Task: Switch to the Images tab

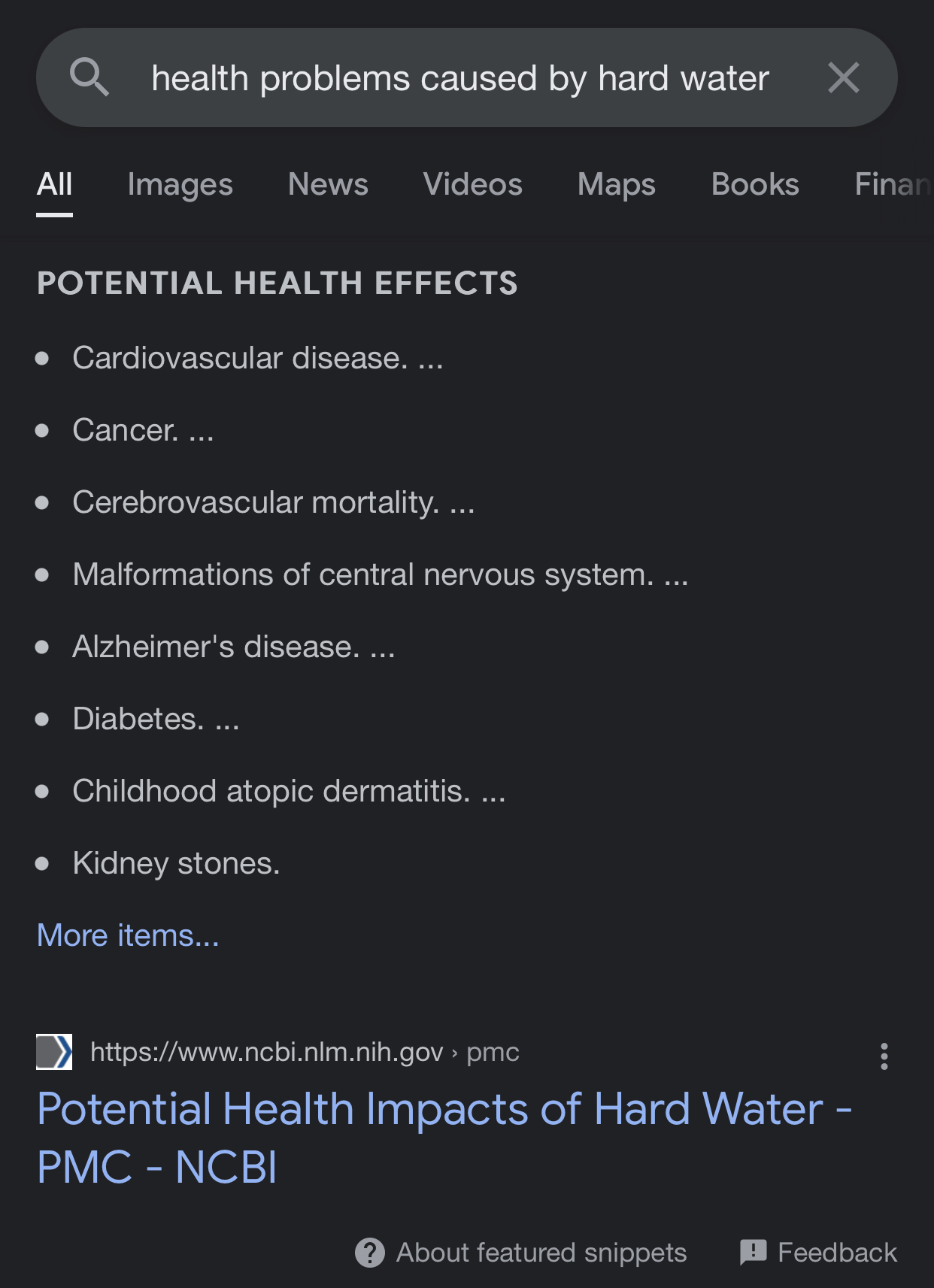Action: (x=180, y=184)
